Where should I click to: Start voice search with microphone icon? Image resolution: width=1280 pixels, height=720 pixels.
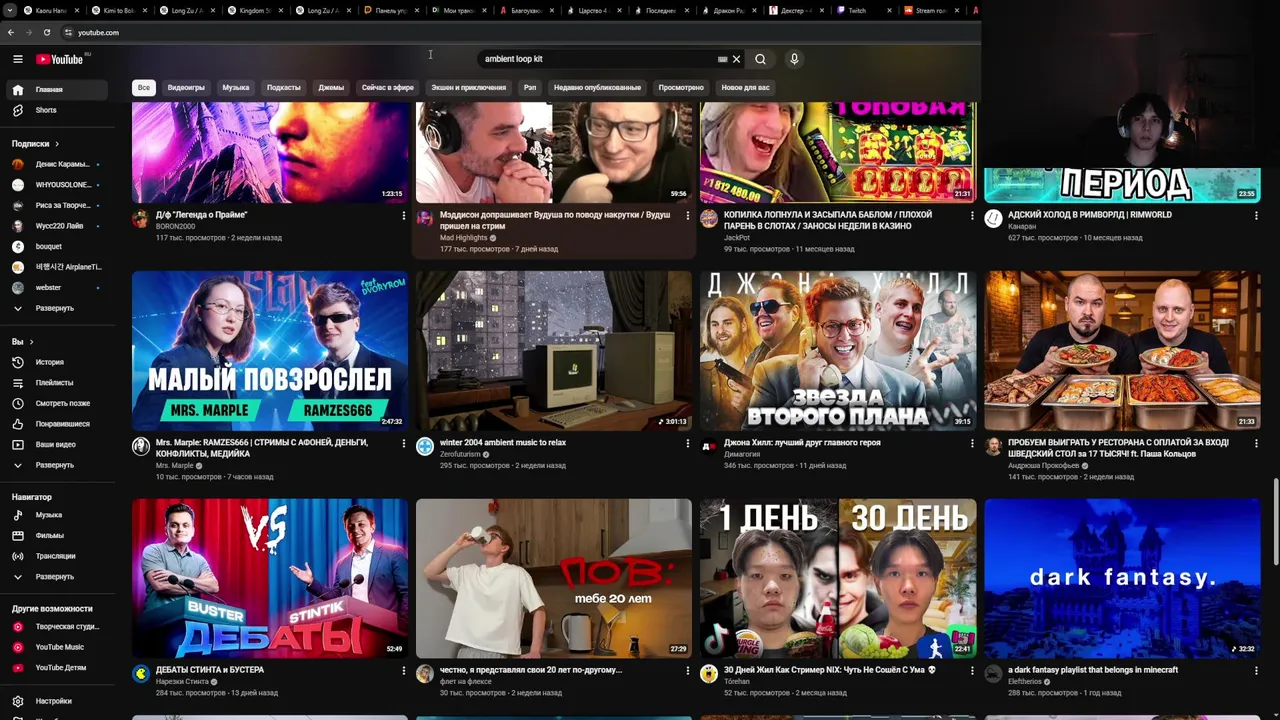[x=794, y=59]
